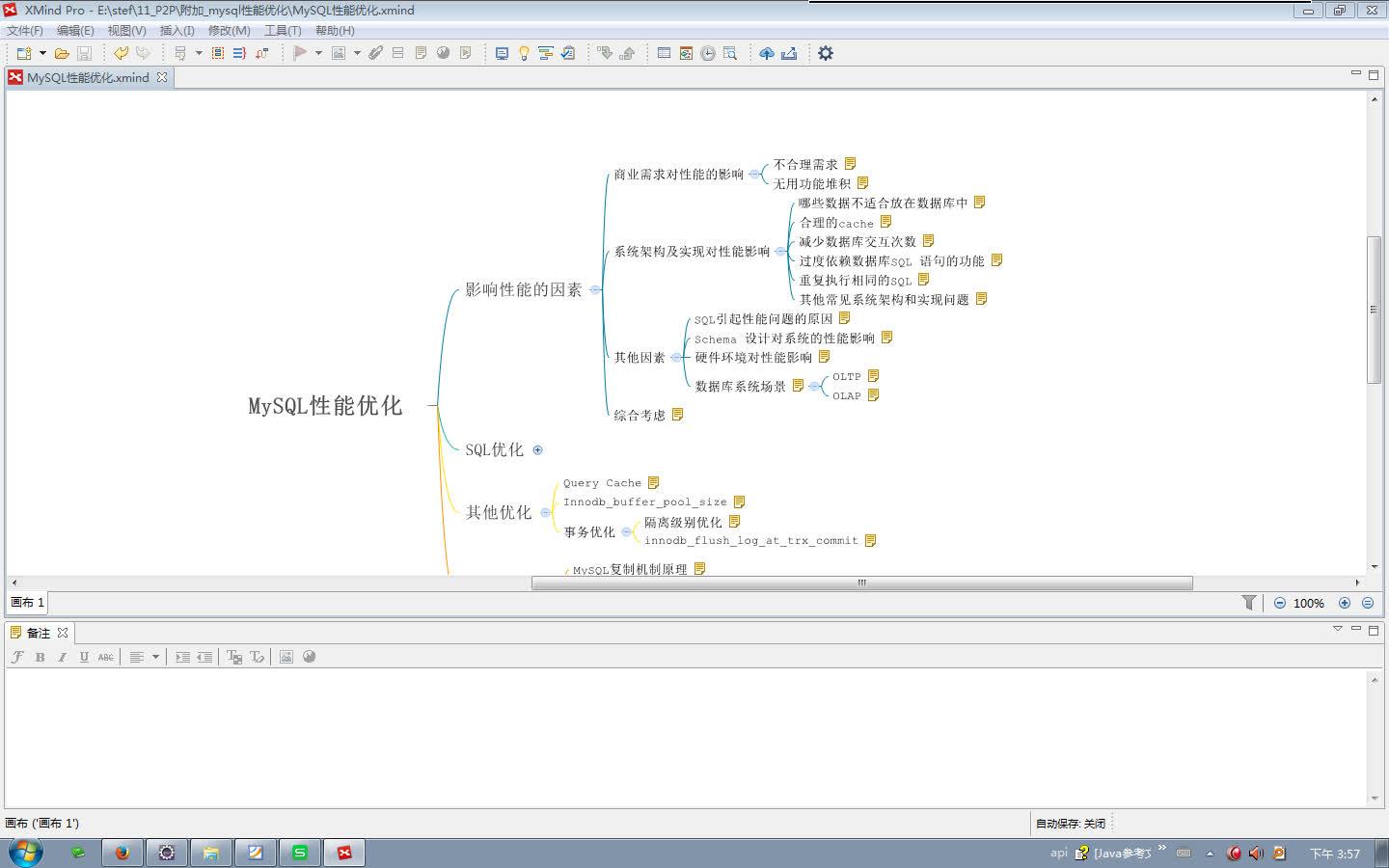Open Firefox from the taskbar
1389x868 pixels.
[123, 853]
